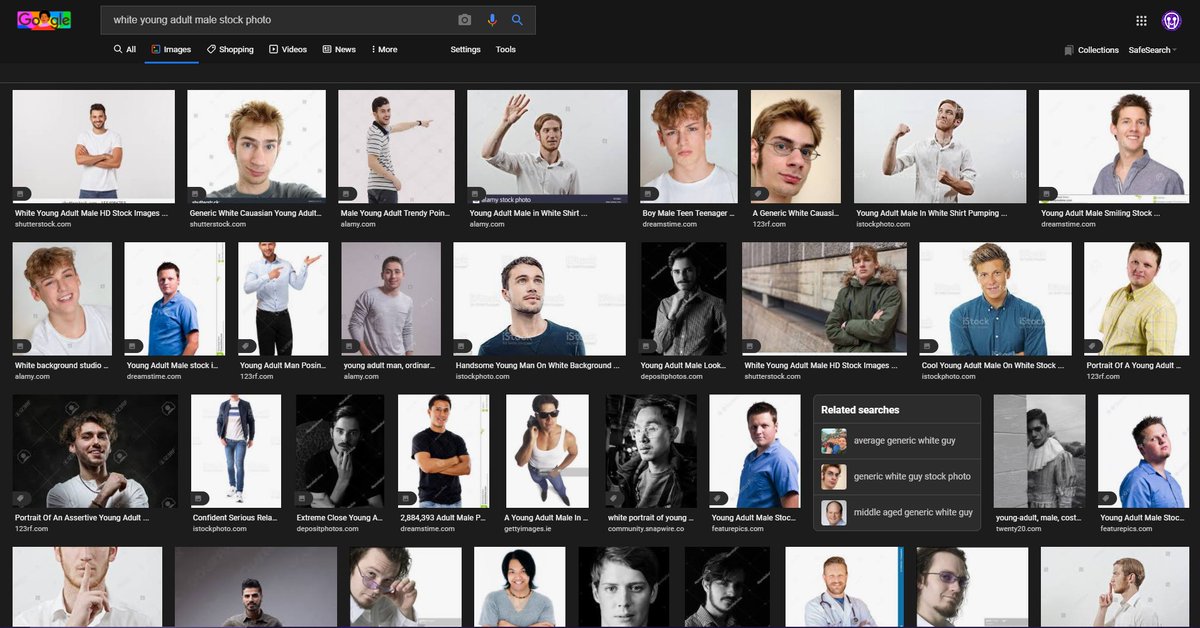Open related search for average generic white guy
Viewport: 1200px width, 628px height.
point(898,440)
